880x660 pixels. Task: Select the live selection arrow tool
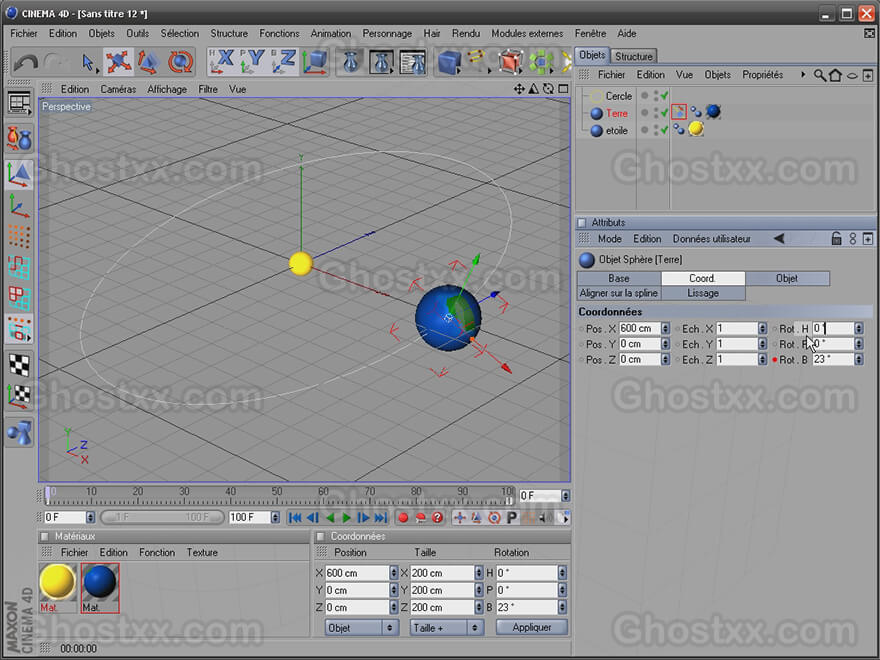click(88, 62)
